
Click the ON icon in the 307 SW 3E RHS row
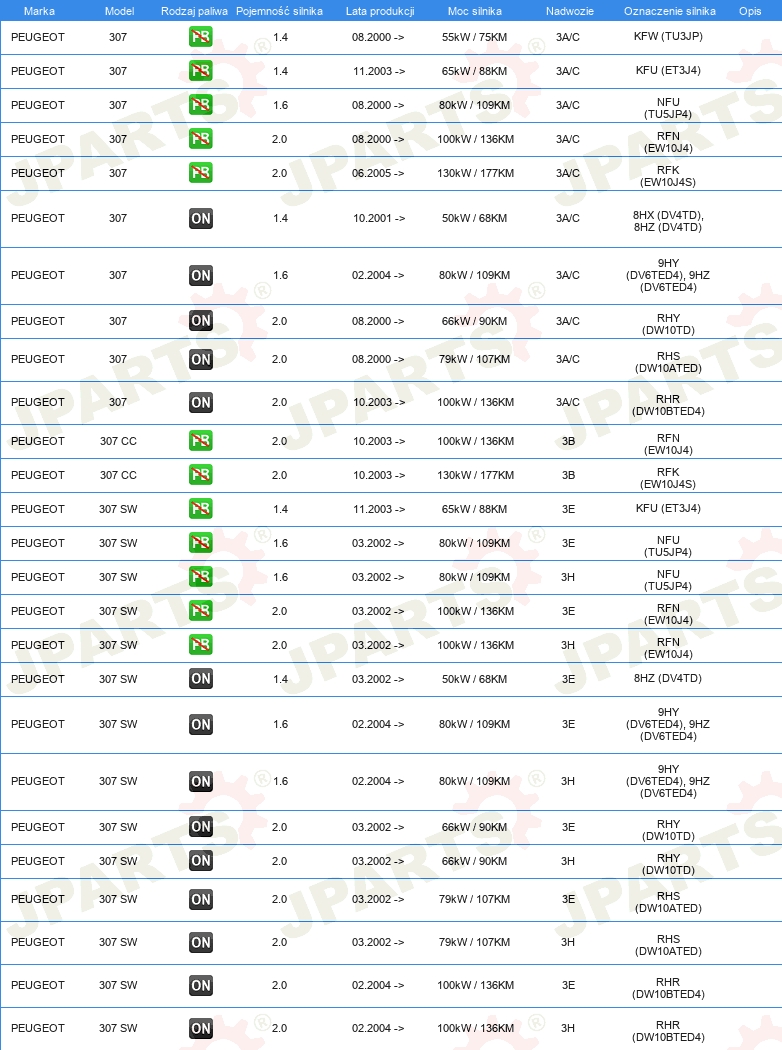click(201, 899)
